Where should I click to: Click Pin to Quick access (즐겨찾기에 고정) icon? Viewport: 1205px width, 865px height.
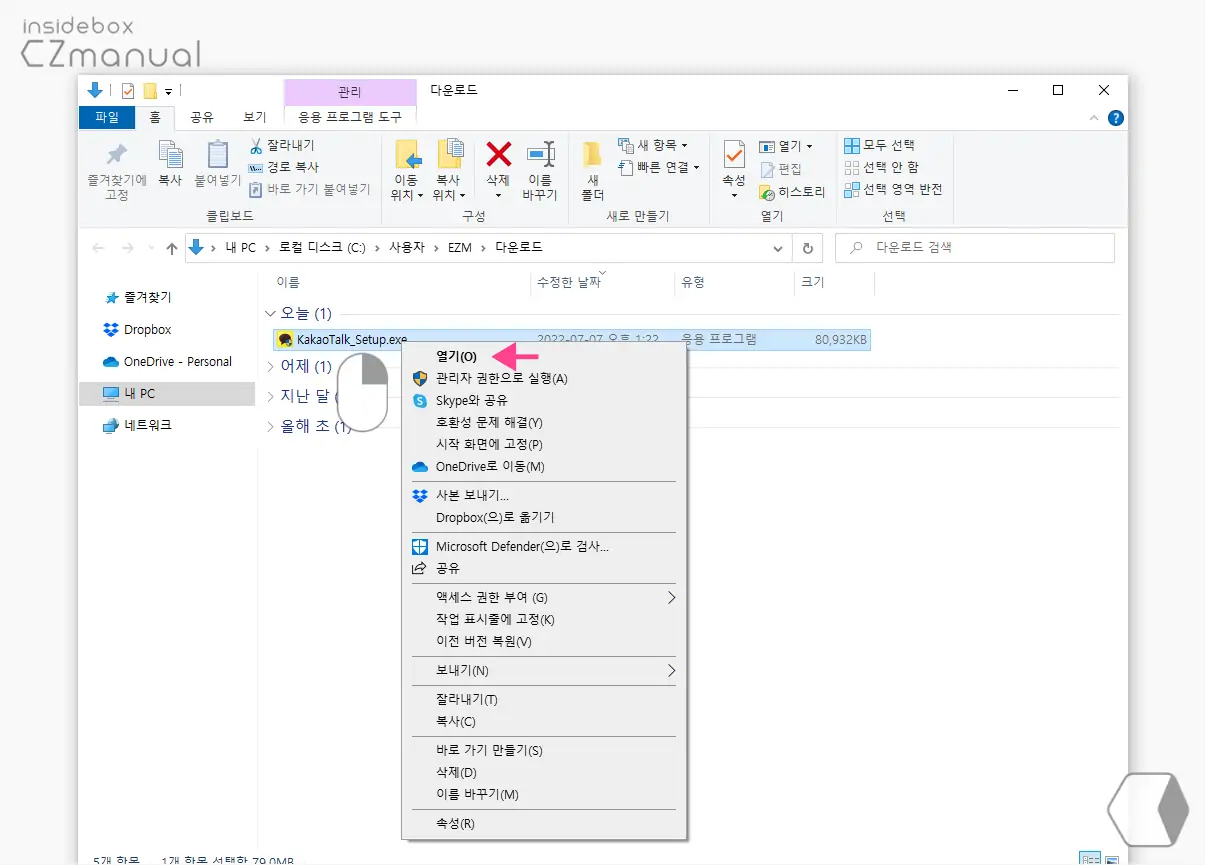click(x=117, y=155)
